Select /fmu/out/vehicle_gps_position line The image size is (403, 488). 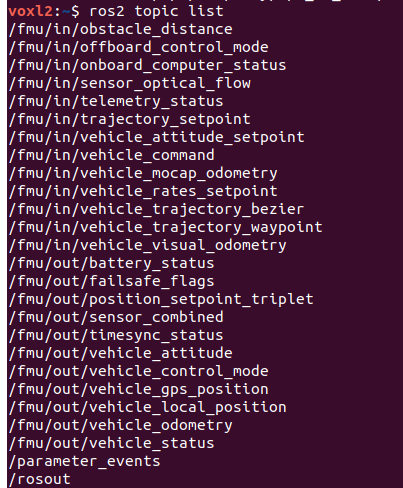pyautogui.click(x=139, y=389)
